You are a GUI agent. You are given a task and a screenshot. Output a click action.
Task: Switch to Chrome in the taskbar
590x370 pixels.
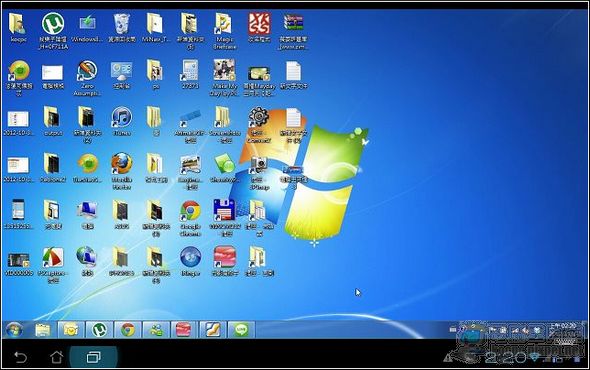coord(128,330)
